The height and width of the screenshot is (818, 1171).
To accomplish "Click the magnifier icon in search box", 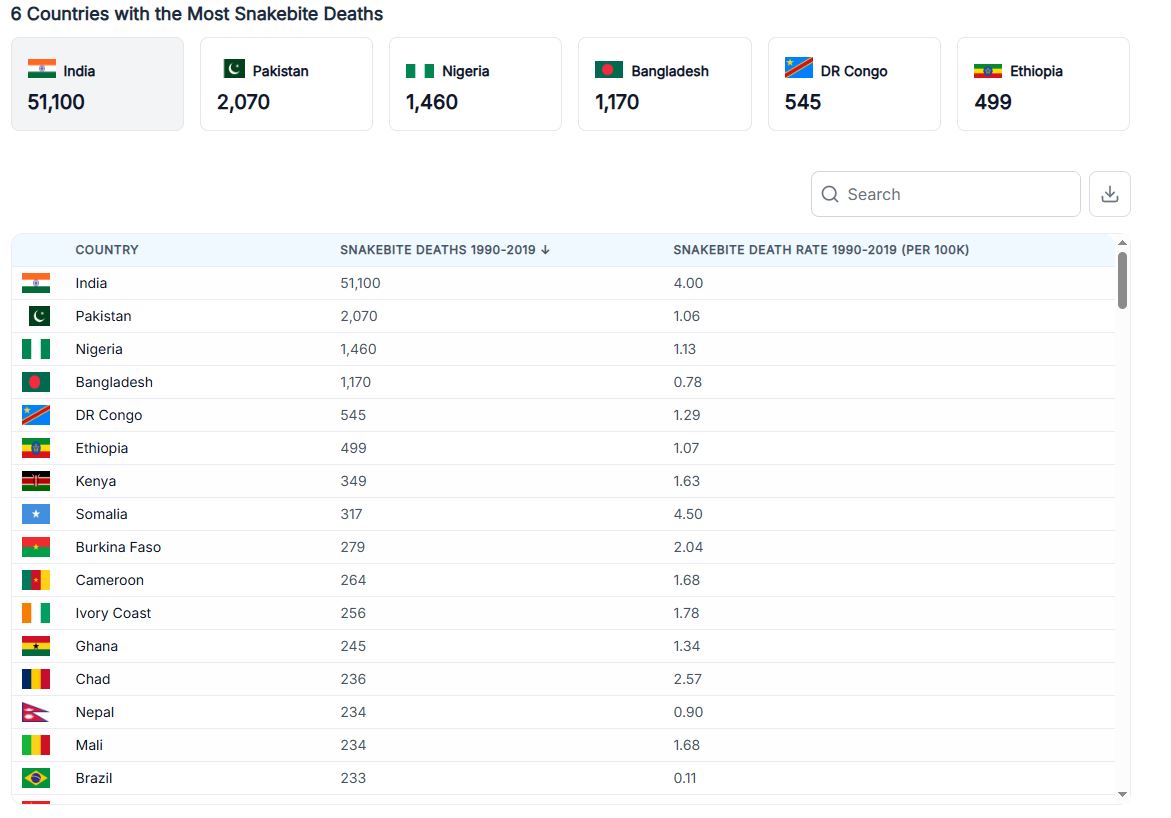I will click(x=830, y=194).
